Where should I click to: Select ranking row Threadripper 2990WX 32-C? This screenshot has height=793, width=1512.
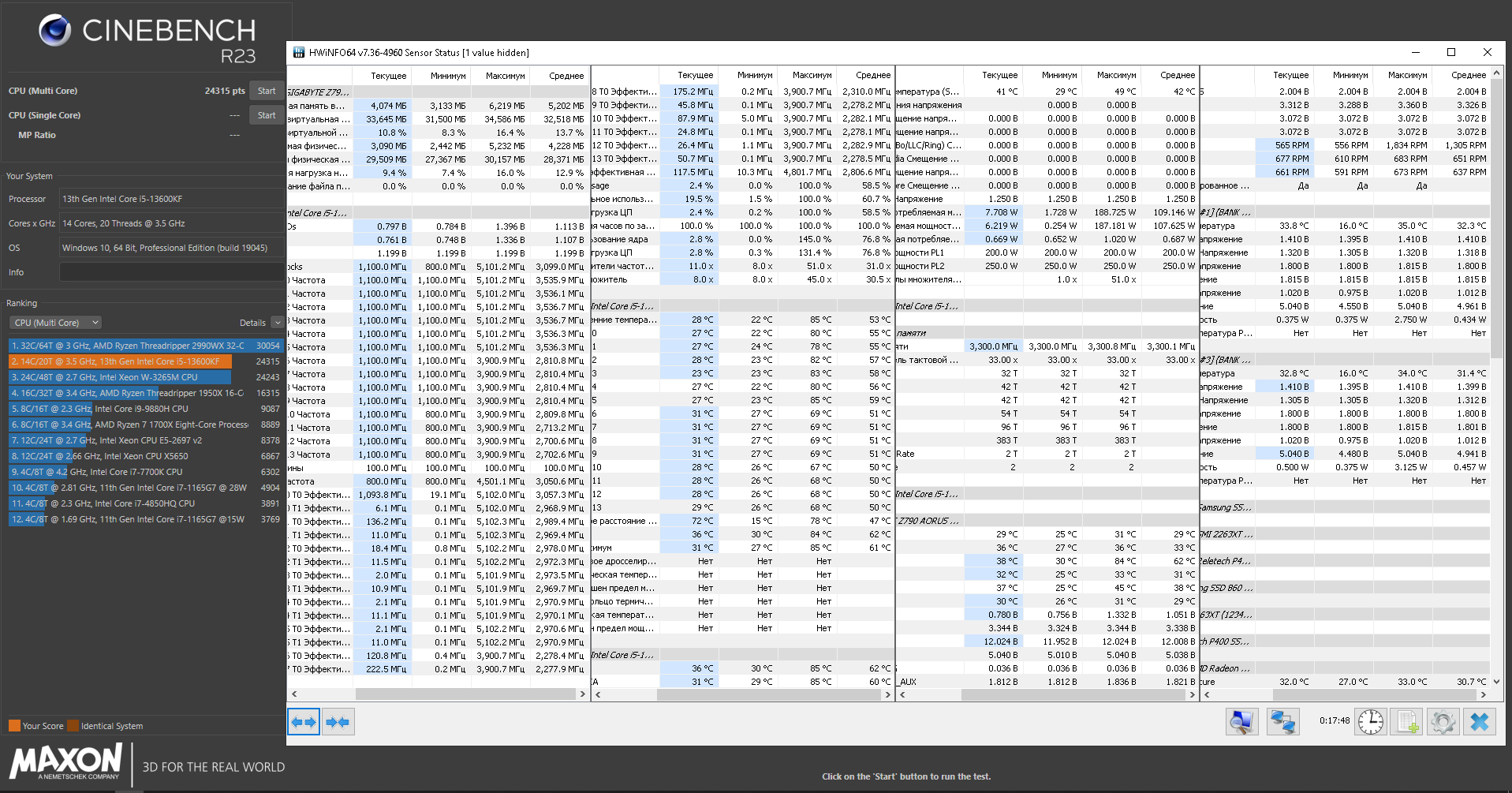[x=145, y=346]
